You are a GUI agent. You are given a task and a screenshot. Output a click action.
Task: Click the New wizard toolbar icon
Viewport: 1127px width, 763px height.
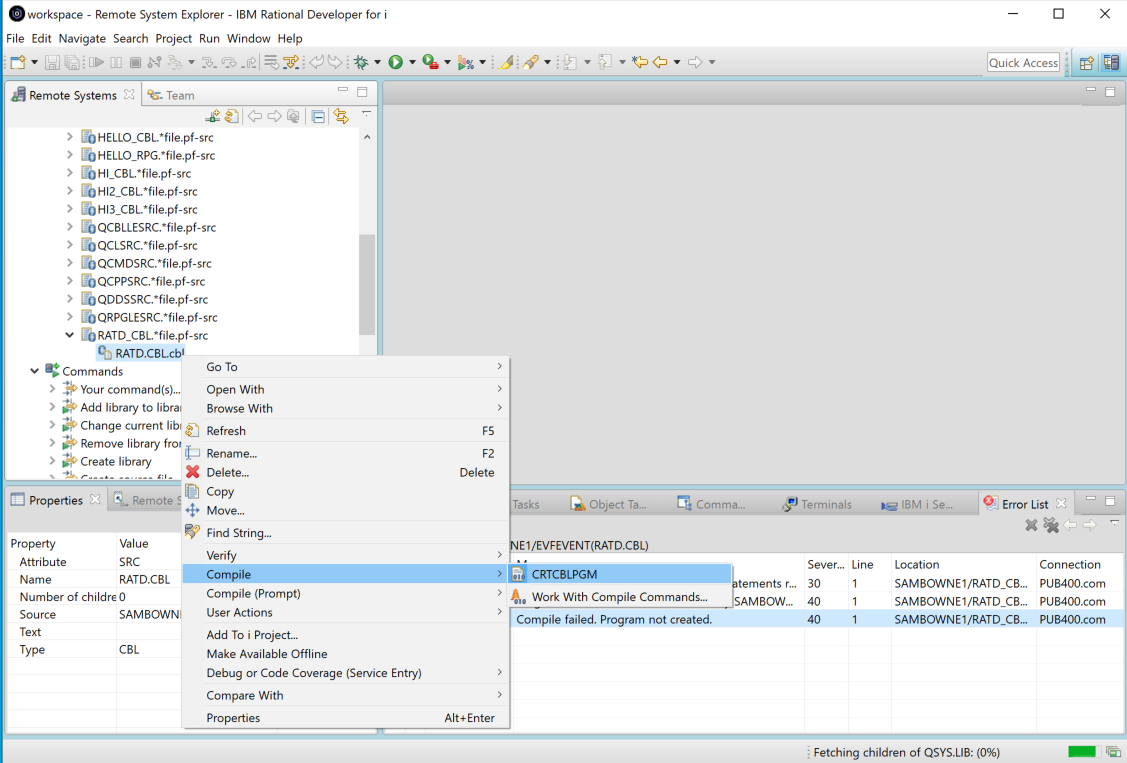pos(17,62)
